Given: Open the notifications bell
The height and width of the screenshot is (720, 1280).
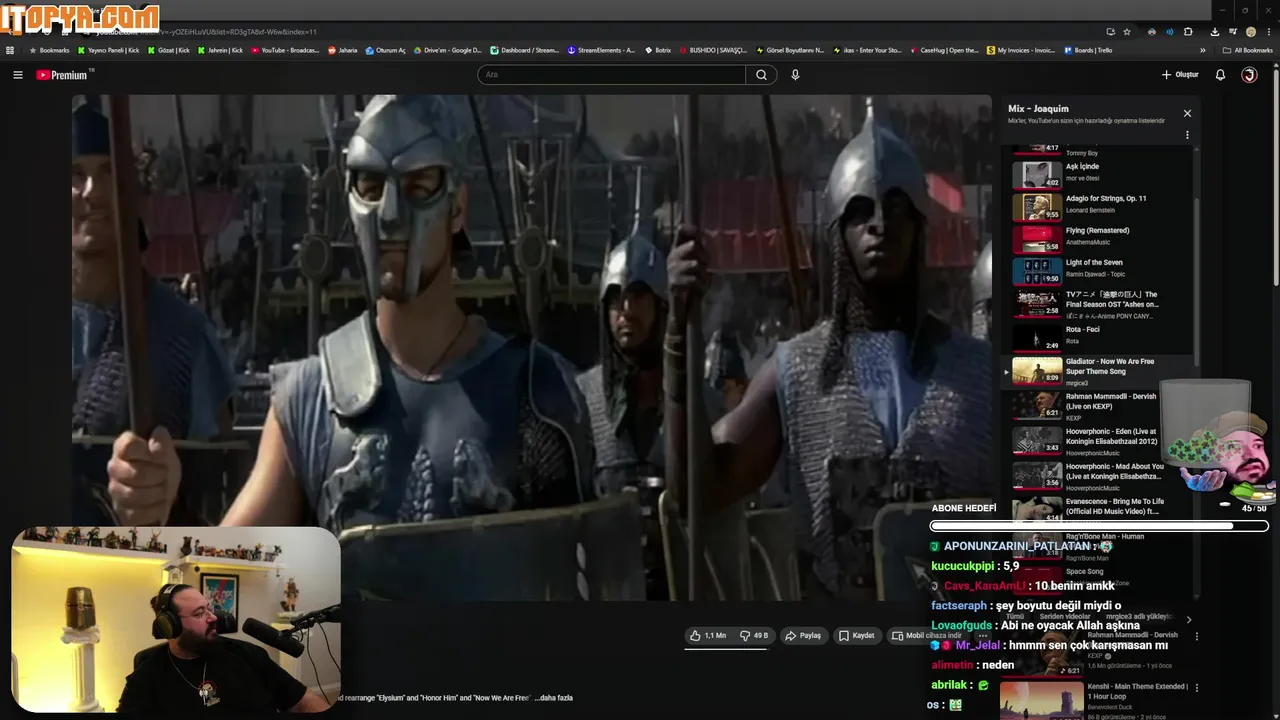Looking at the screenshot, I should point(1220,75).
